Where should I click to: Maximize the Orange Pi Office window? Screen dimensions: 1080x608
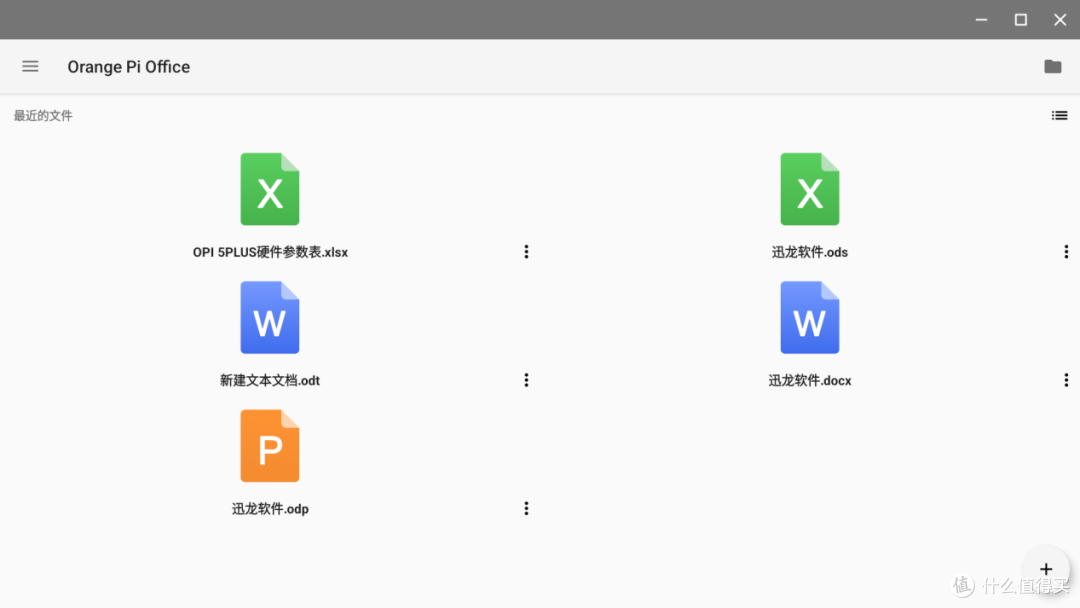coord(1021,20)
